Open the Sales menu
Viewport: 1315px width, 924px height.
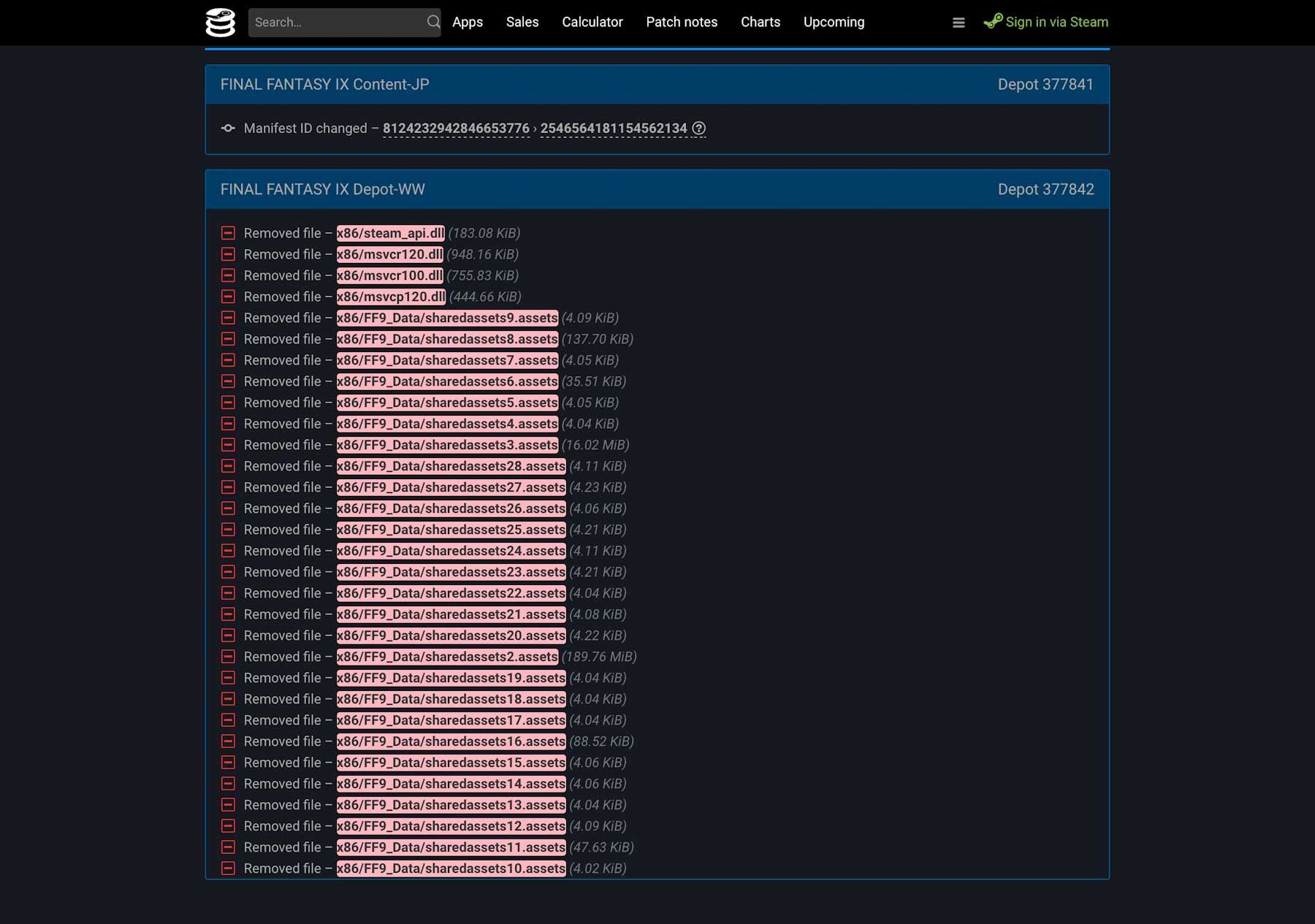coord(522,22)
